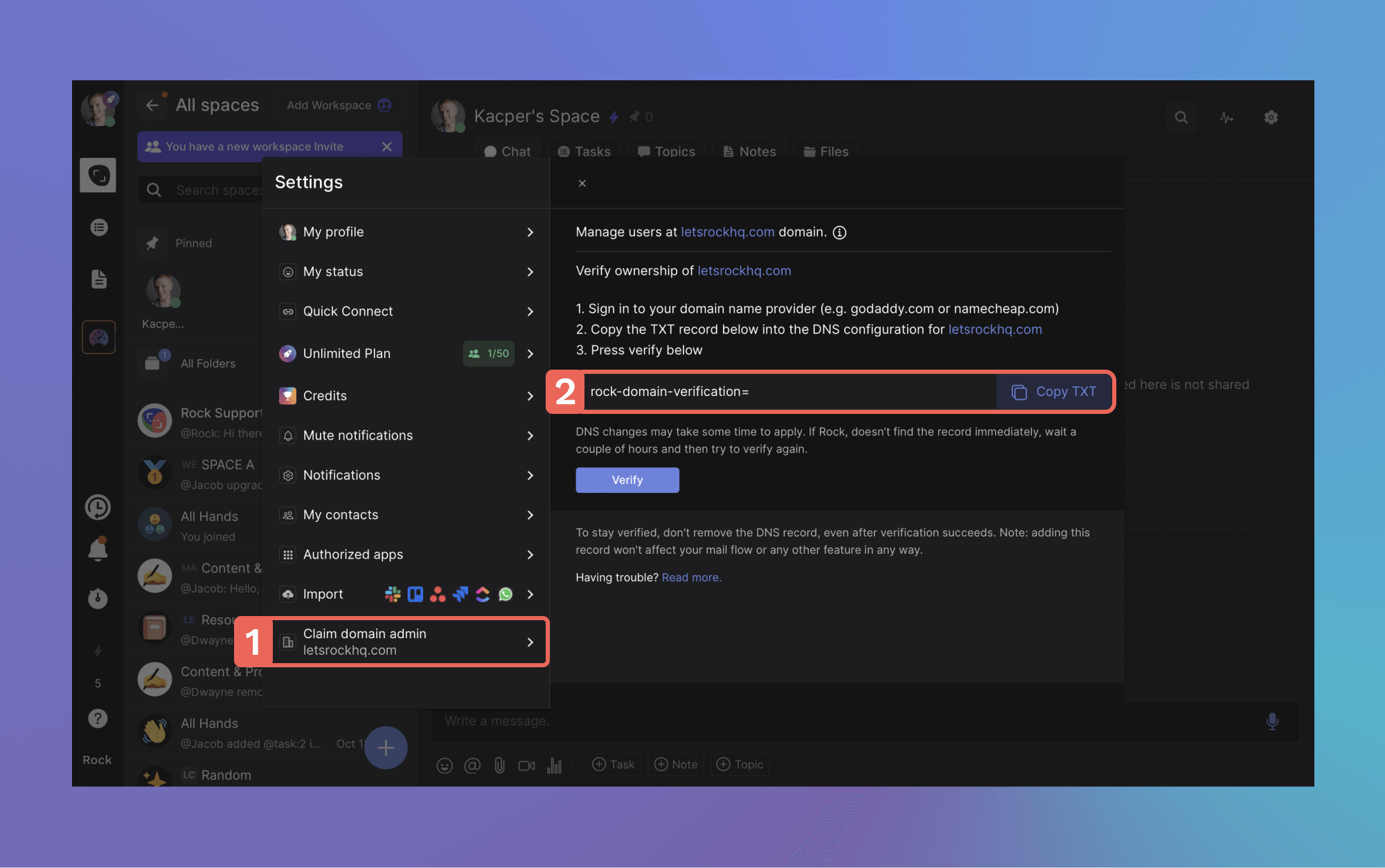Click the info icon next to domain
This screenshot has height=868, width=1385.
(x=839, y=233)
